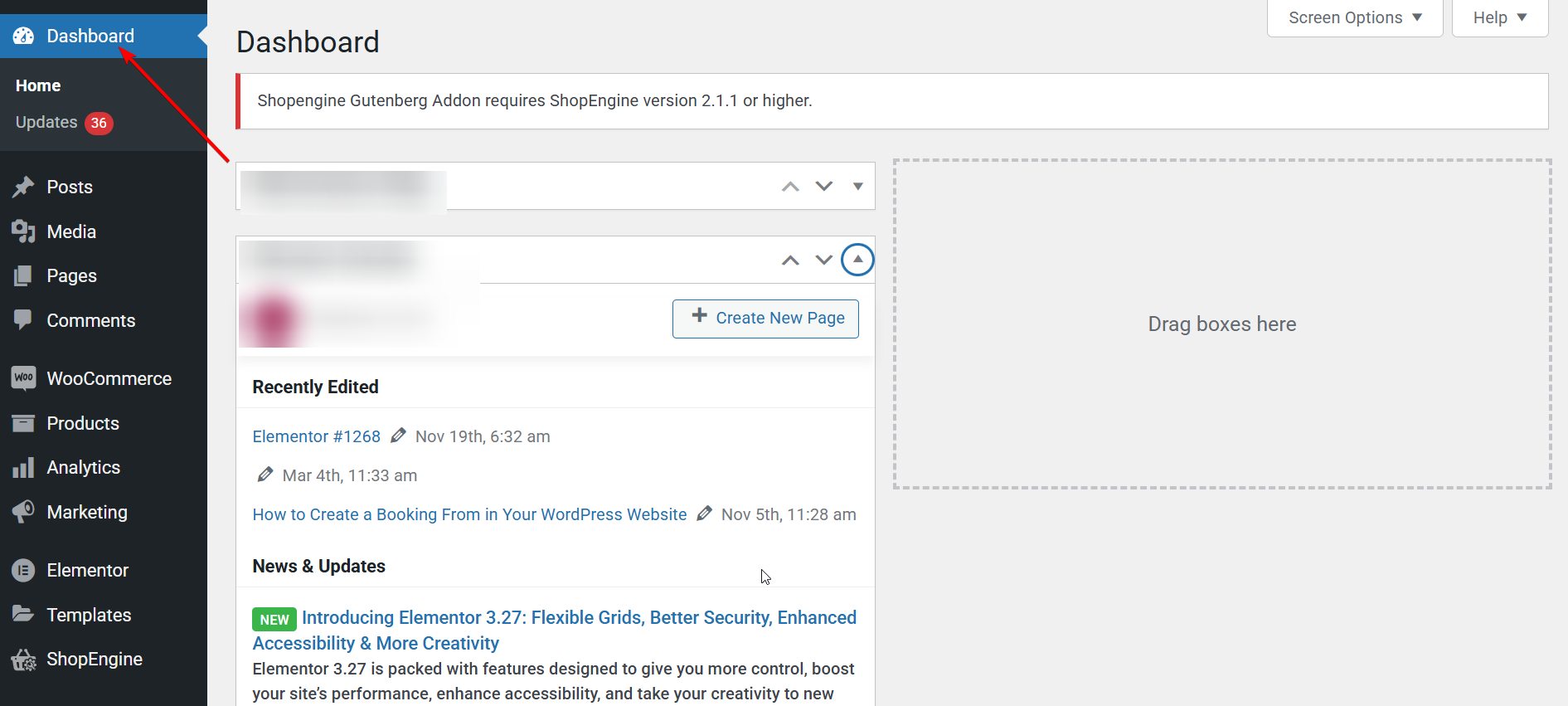Click the Analytics bar chart icon

coord(23,468)
